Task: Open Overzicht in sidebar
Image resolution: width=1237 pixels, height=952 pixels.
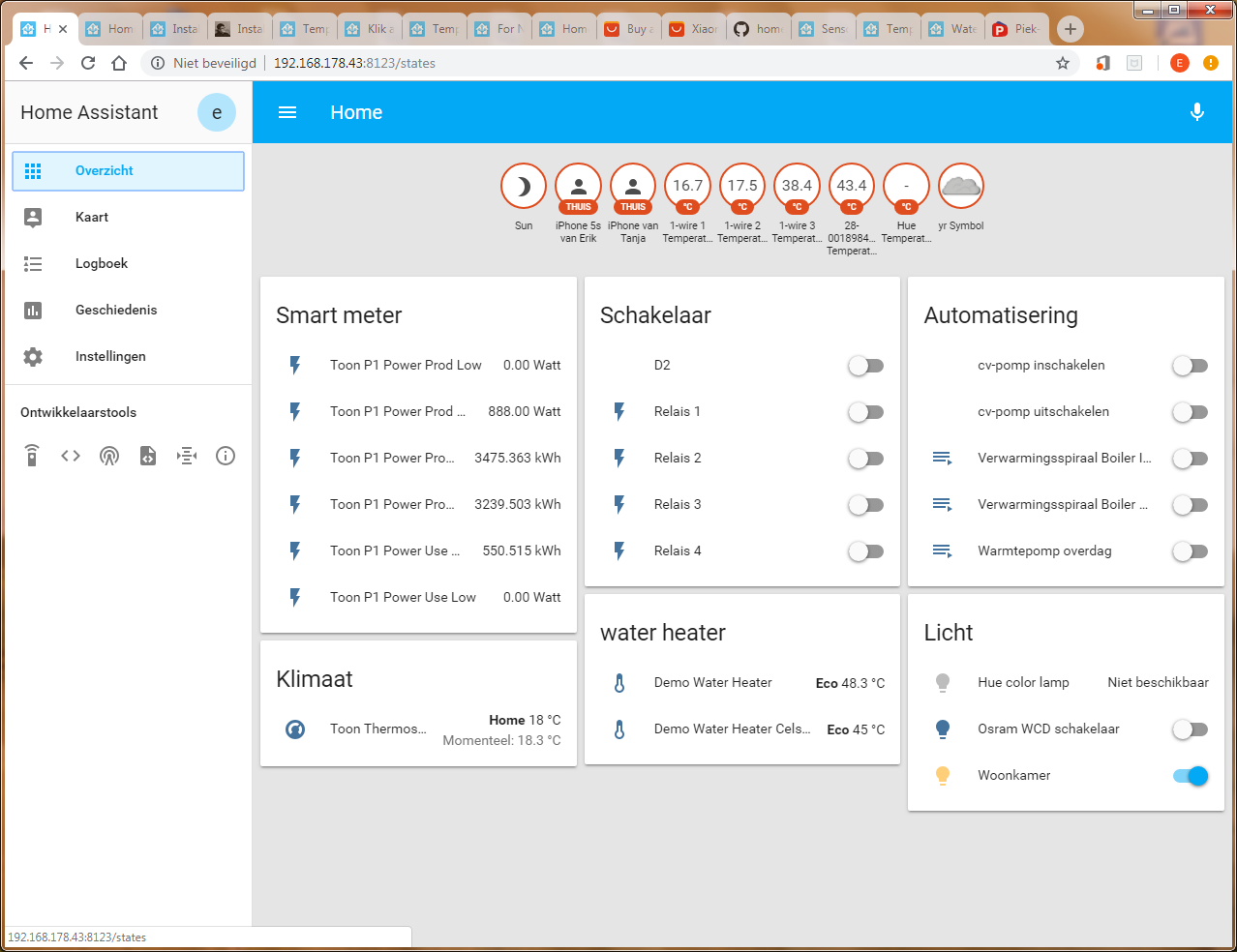Action: click(128, 171)
